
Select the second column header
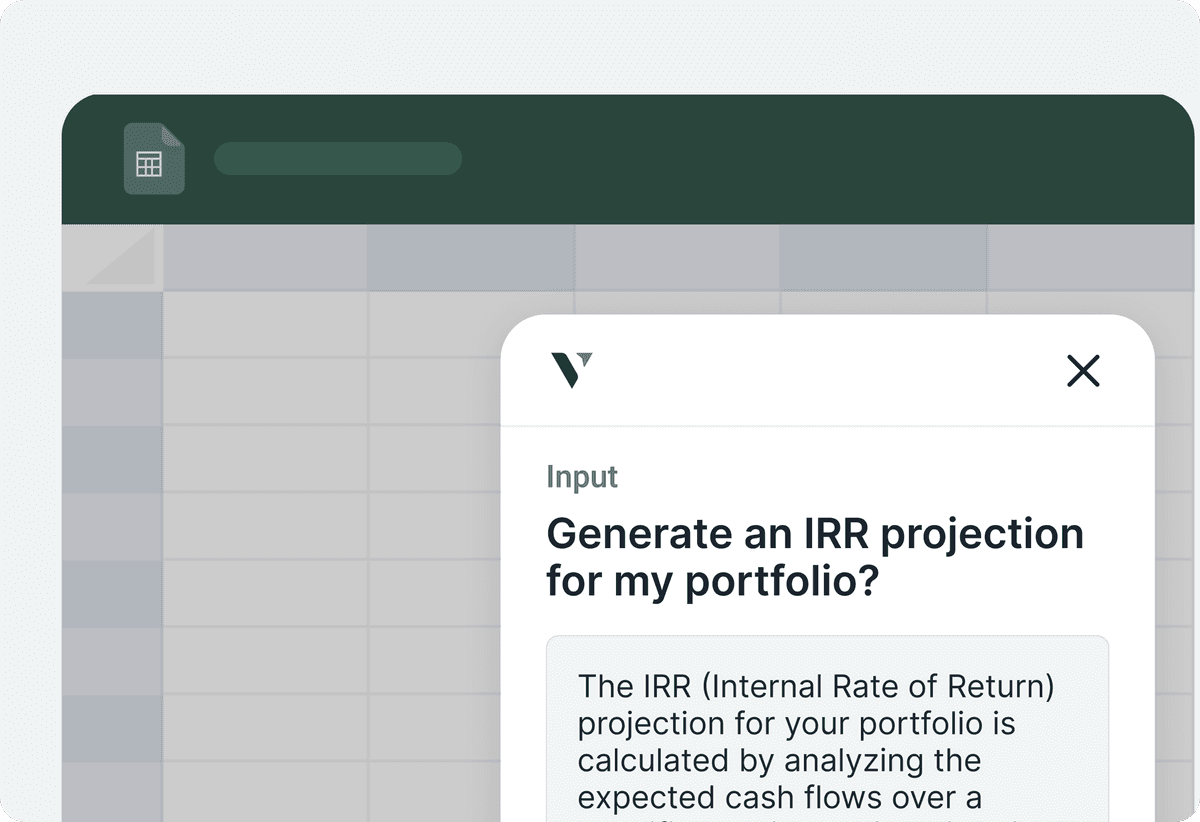470,257
